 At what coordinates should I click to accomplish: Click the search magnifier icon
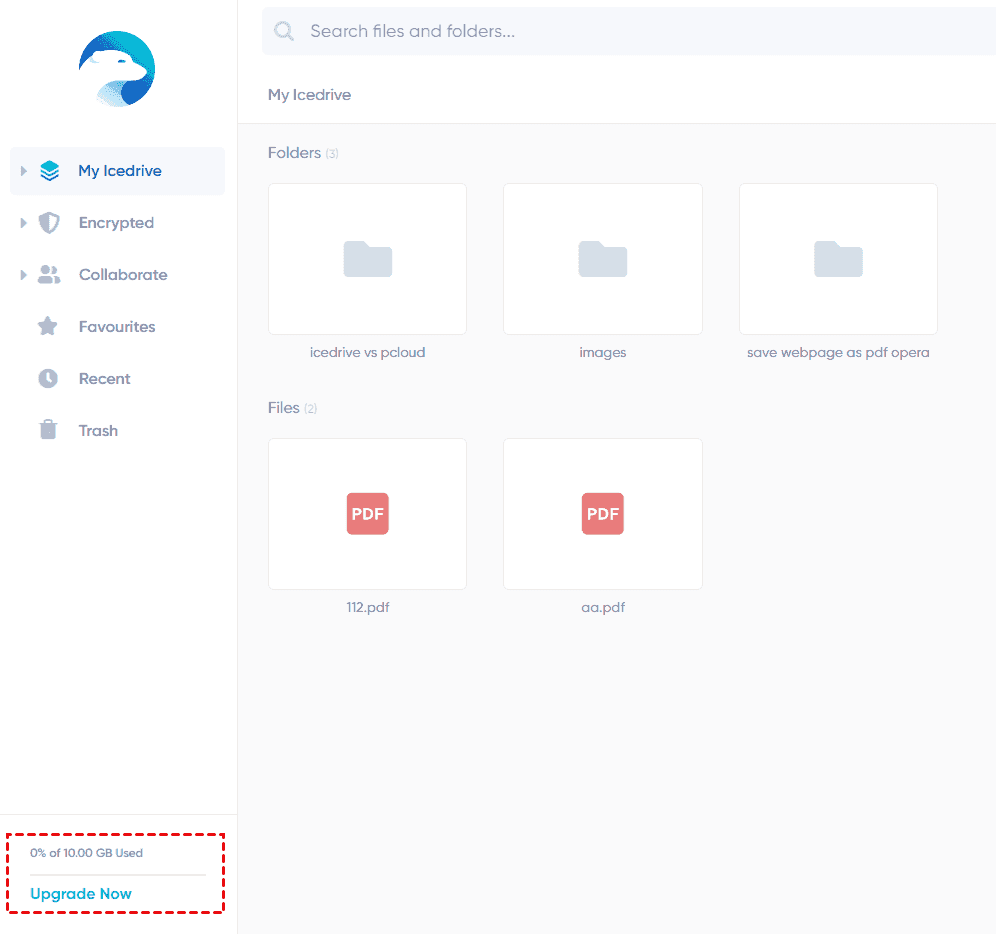coord(284,31)
